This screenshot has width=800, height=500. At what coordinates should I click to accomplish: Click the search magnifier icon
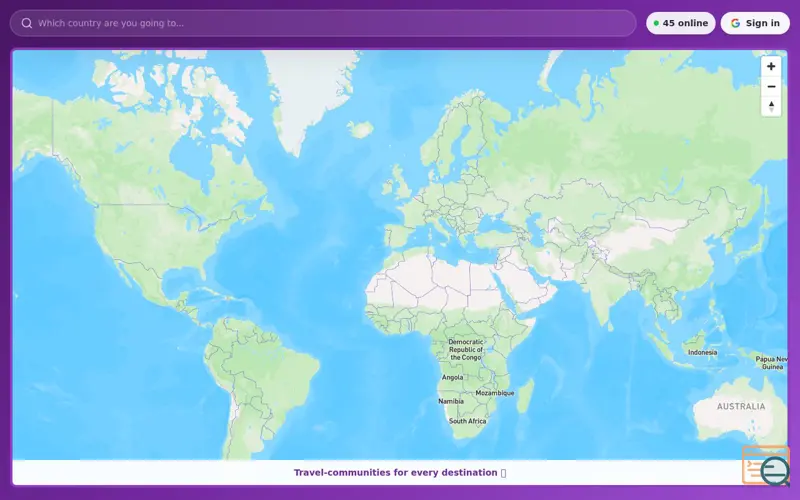click(x=27, y=23)
